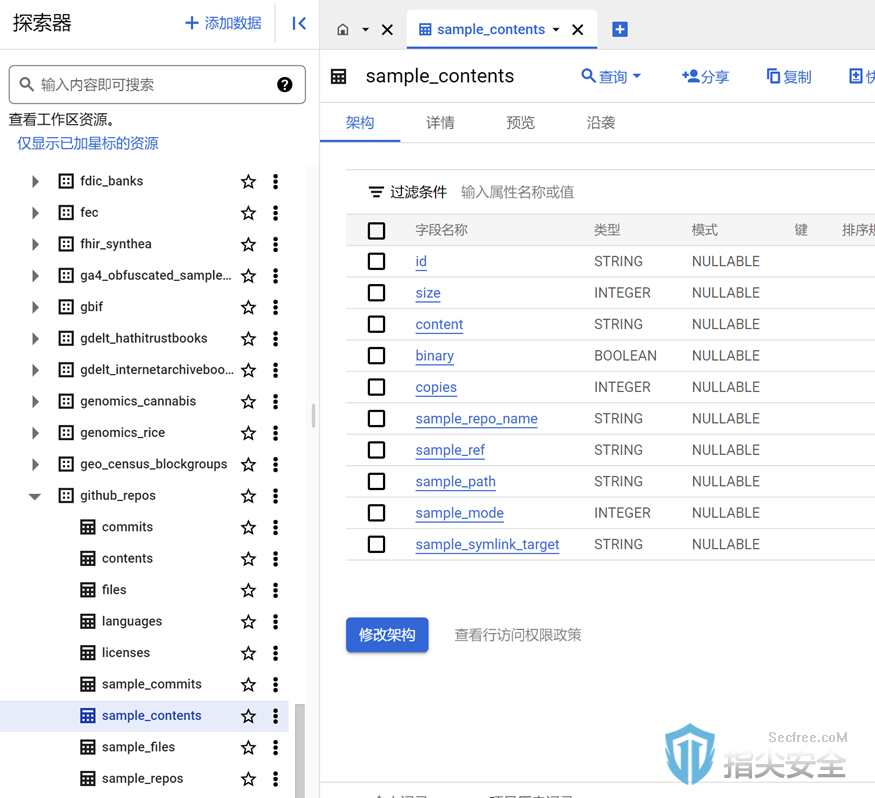Open more actions for gdelt_hathitrustbooks
The width and height of the screenshot is (875, 798).
(x=275, y=338)
